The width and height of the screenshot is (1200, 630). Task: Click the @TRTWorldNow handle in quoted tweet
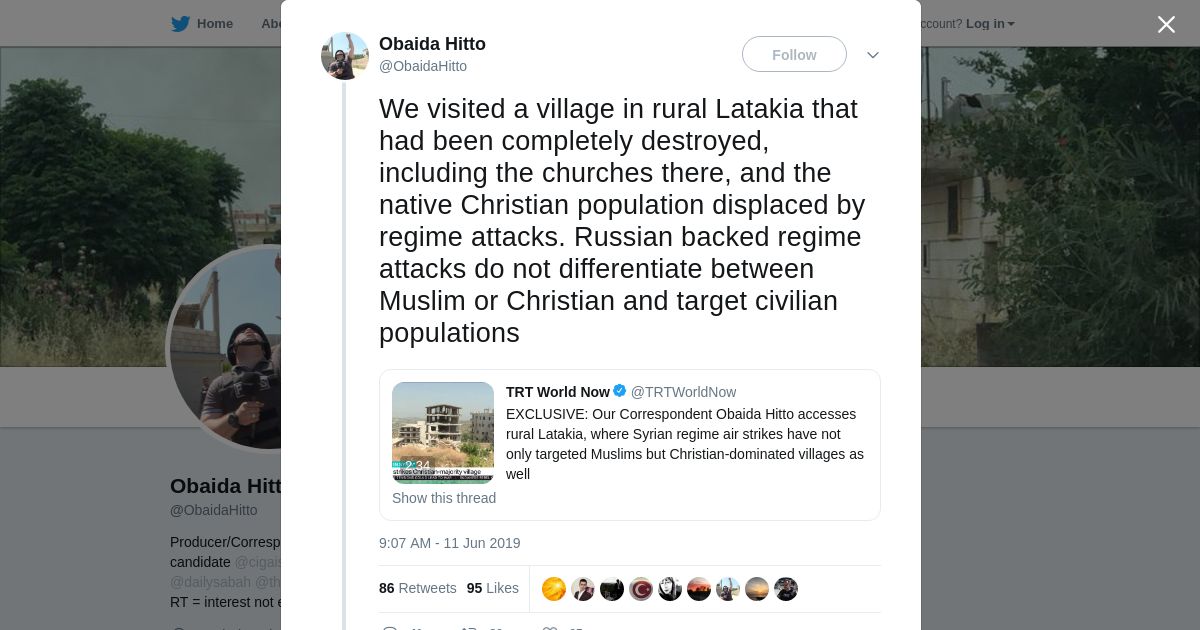tap(683, 392)
